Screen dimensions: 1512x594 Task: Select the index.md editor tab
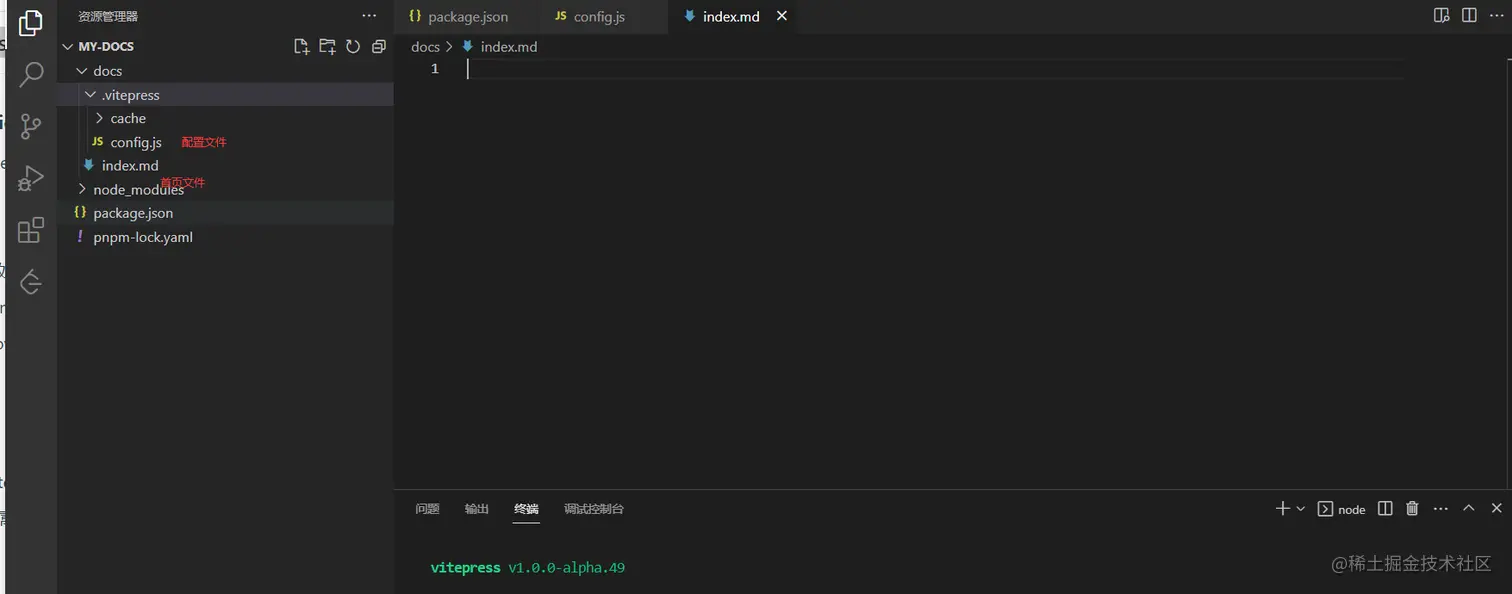731,17
